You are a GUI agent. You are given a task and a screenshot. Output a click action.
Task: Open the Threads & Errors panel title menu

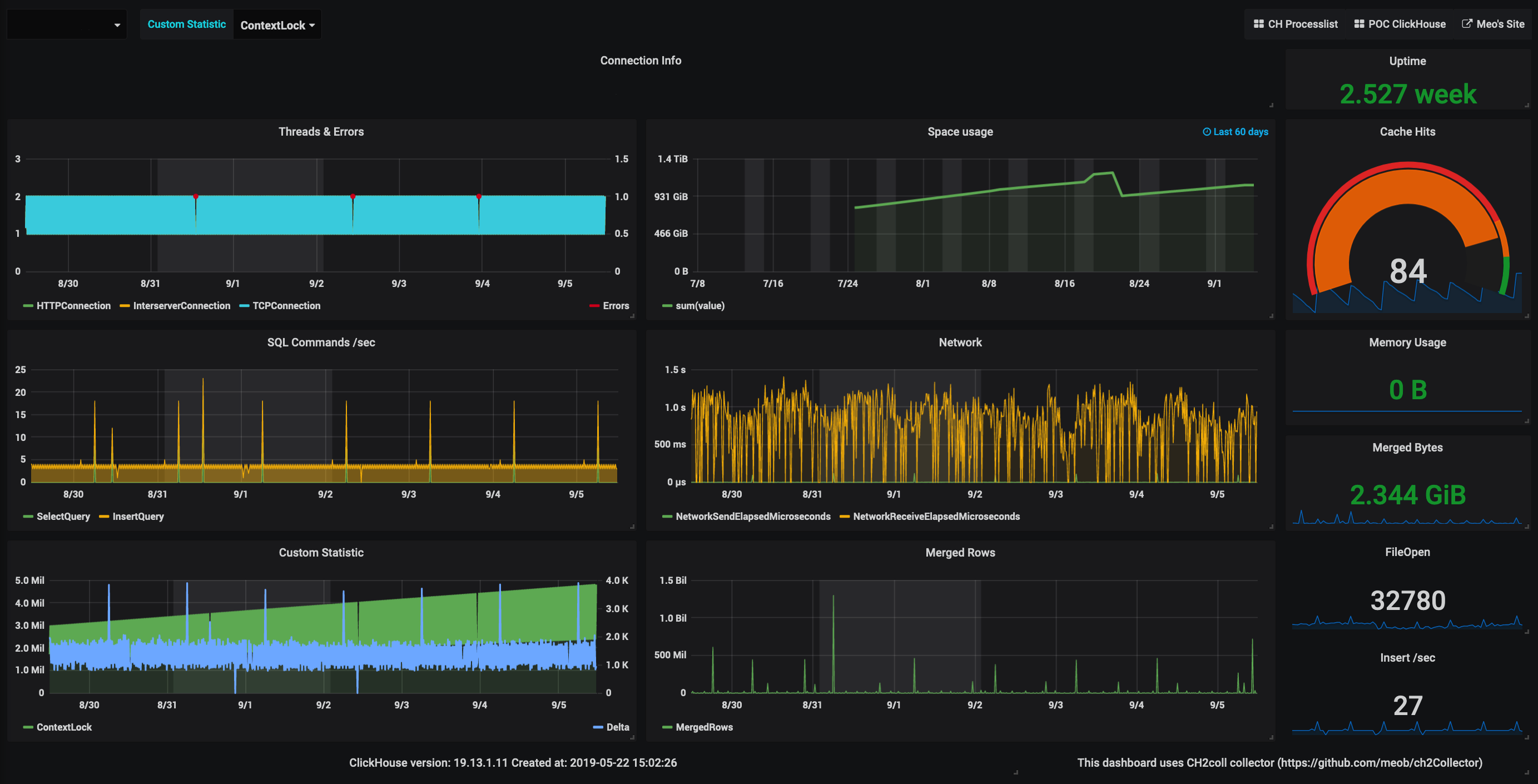tap(321, 132)
